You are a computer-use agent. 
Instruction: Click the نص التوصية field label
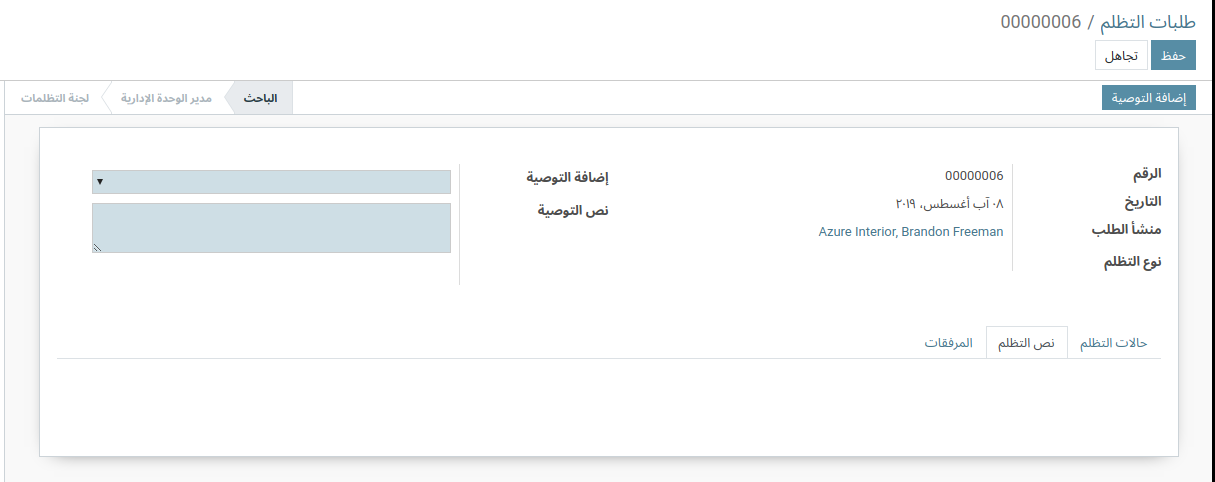(573, 211)
